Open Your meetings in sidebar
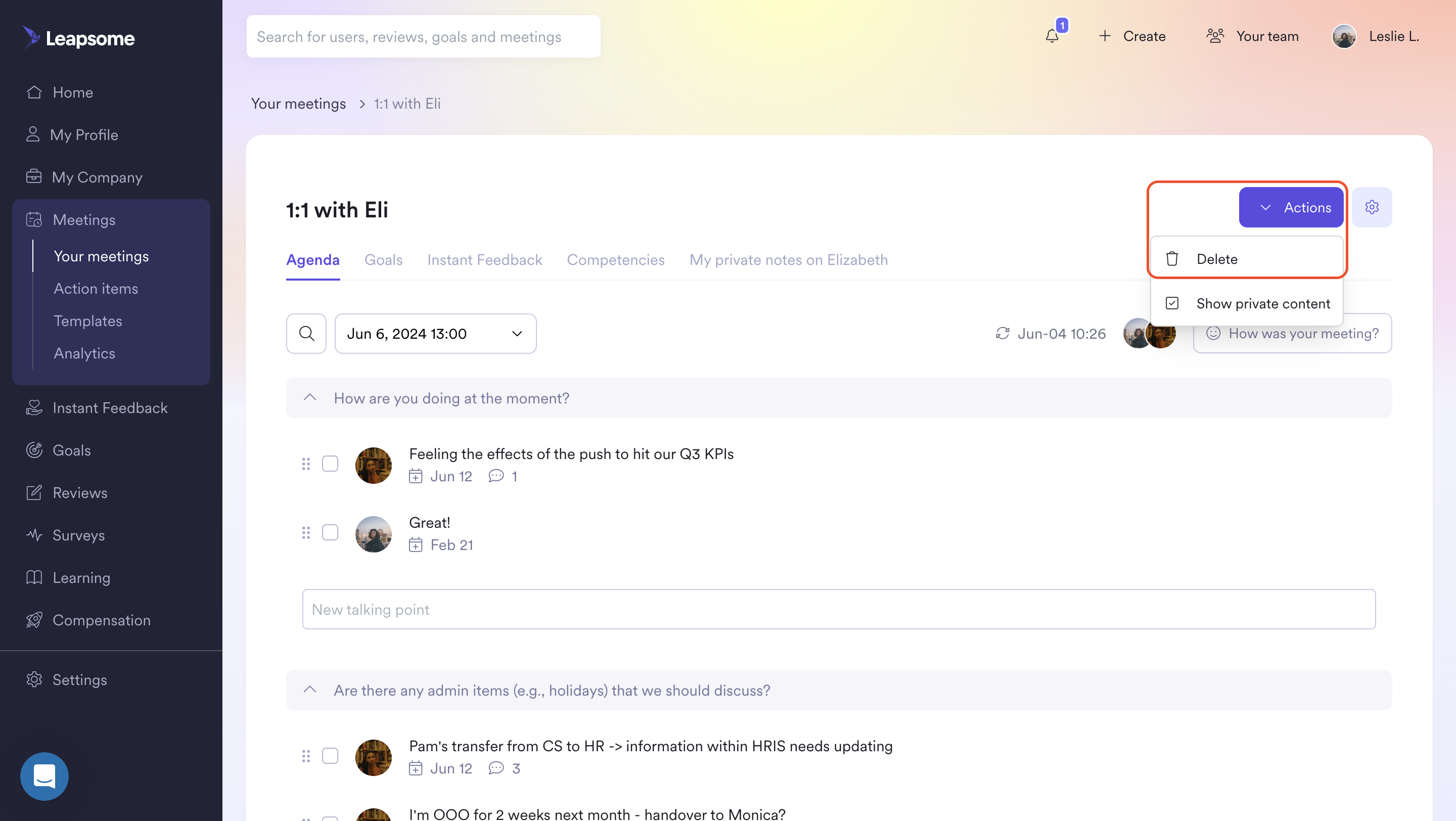 pyautogui.click(x=101, y=256)
